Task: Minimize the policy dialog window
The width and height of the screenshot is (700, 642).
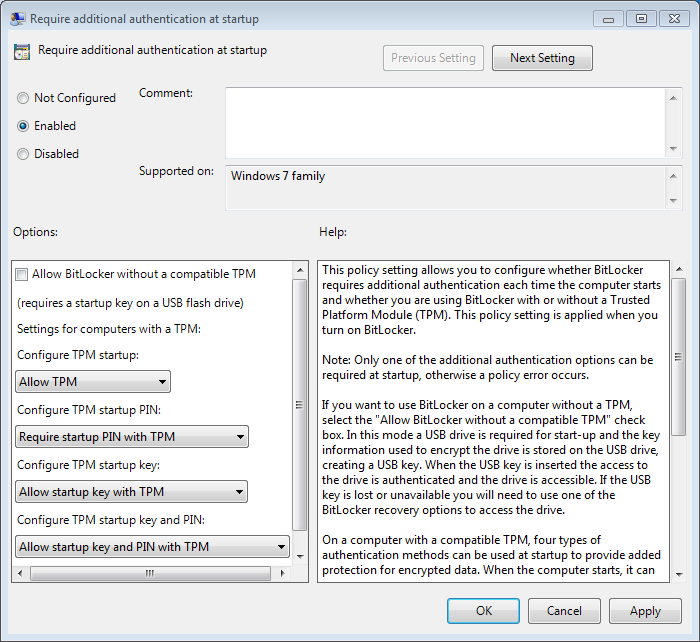Action: (x=608, y=19)
